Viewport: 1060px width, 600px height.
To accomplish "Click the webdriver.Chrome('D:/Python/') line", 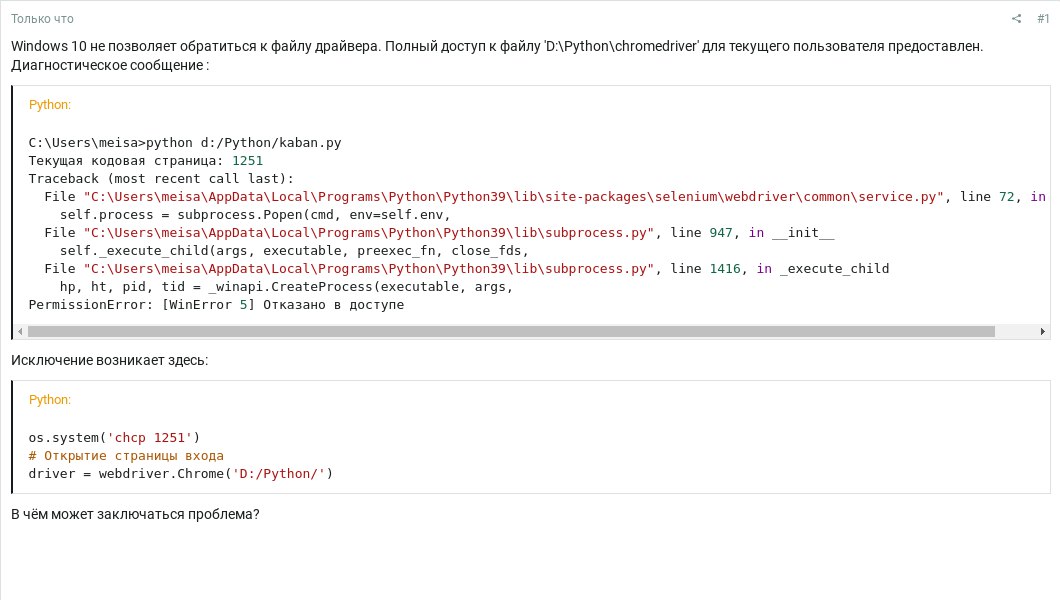I will [180, 474].
